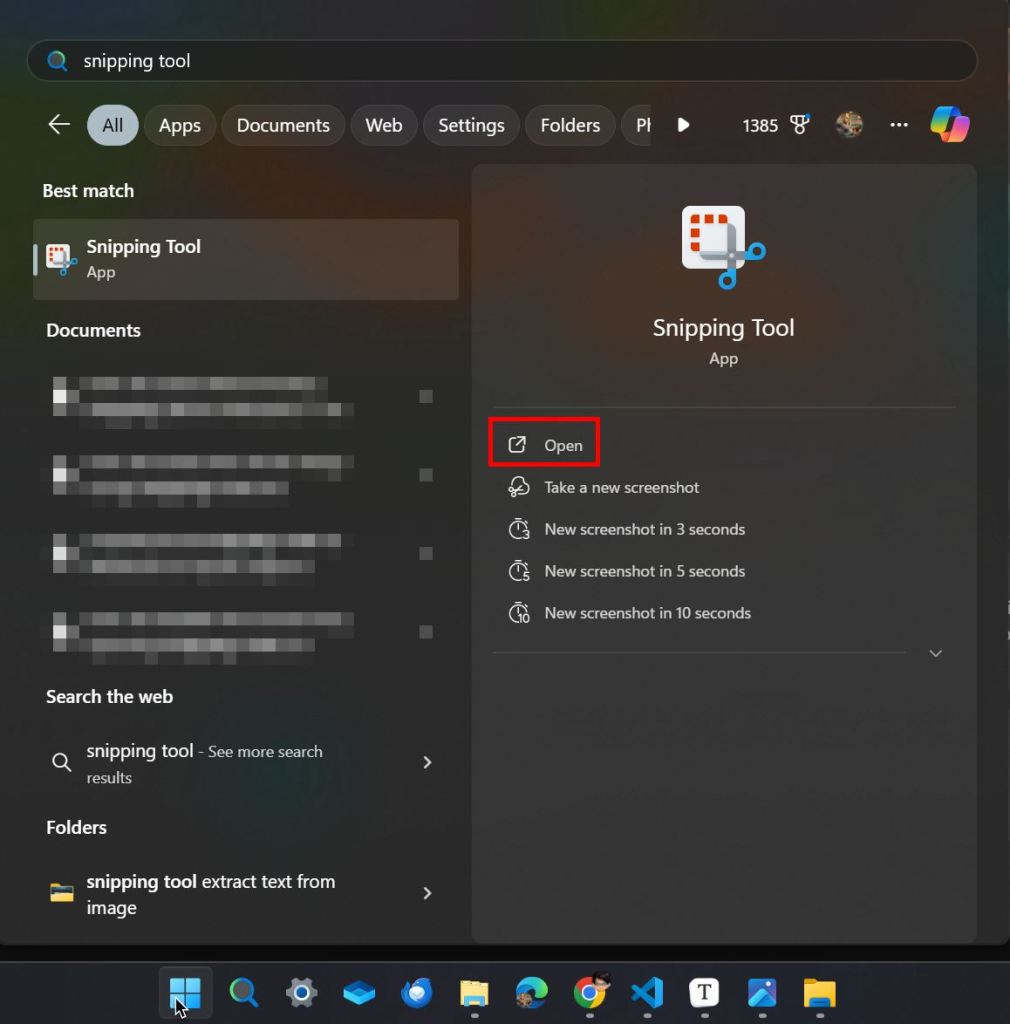The height and width of the screenshot is (1024, 1010).
Task: Expand the folder result chevron arrow
Action: tap(427, 893)
